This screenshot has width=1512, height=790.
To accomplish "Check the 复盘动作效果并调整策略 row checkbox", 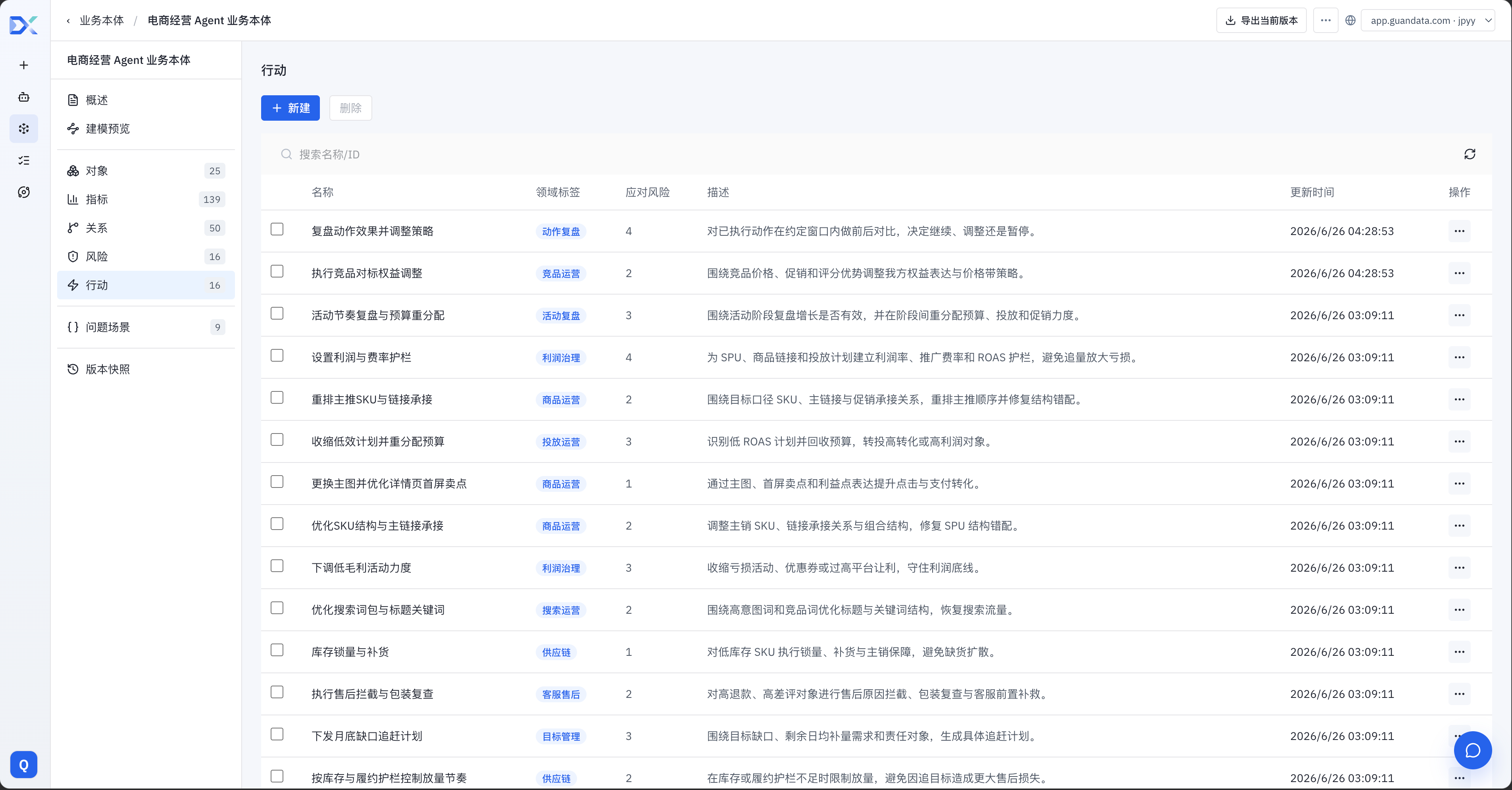I will click(x=277, y=229).
